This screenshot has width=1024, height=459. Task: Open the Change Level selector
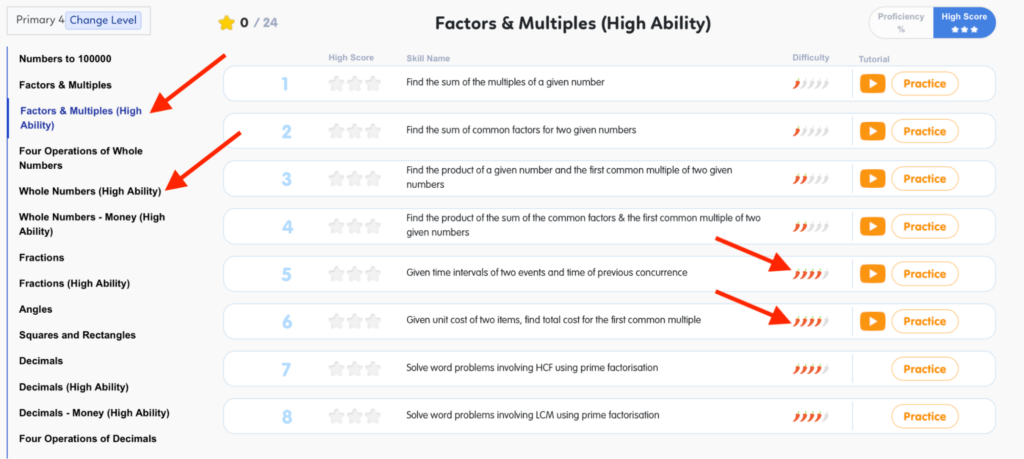coord(105,20)
